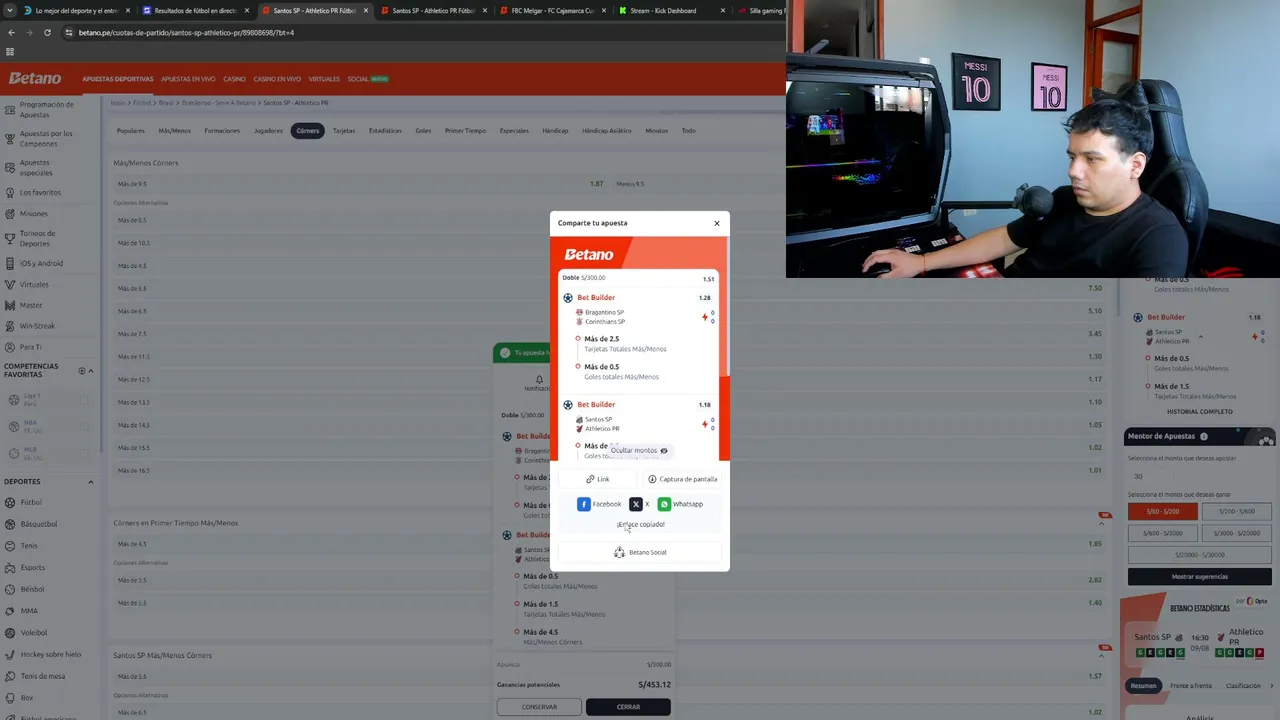Share the bet to Betano Social
This screenshot has width=1280, height=720.
click(x=640, y=552)
